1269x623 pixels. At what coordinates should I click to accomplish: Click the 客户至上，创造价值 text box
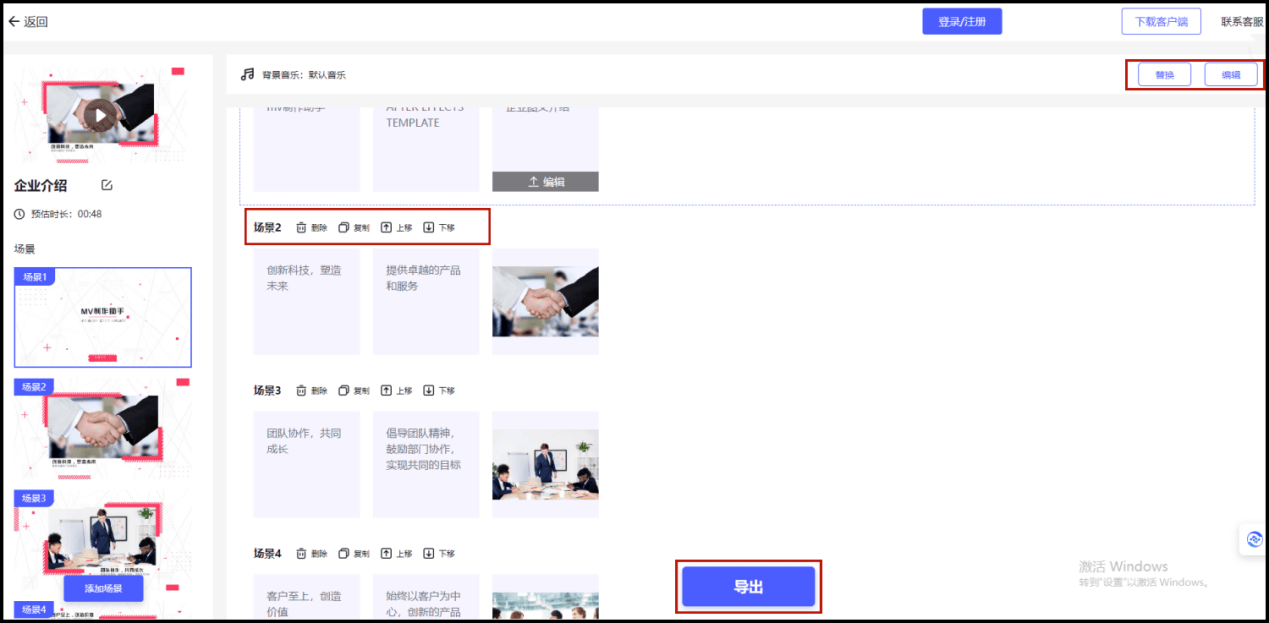click(x=306, y=596)
